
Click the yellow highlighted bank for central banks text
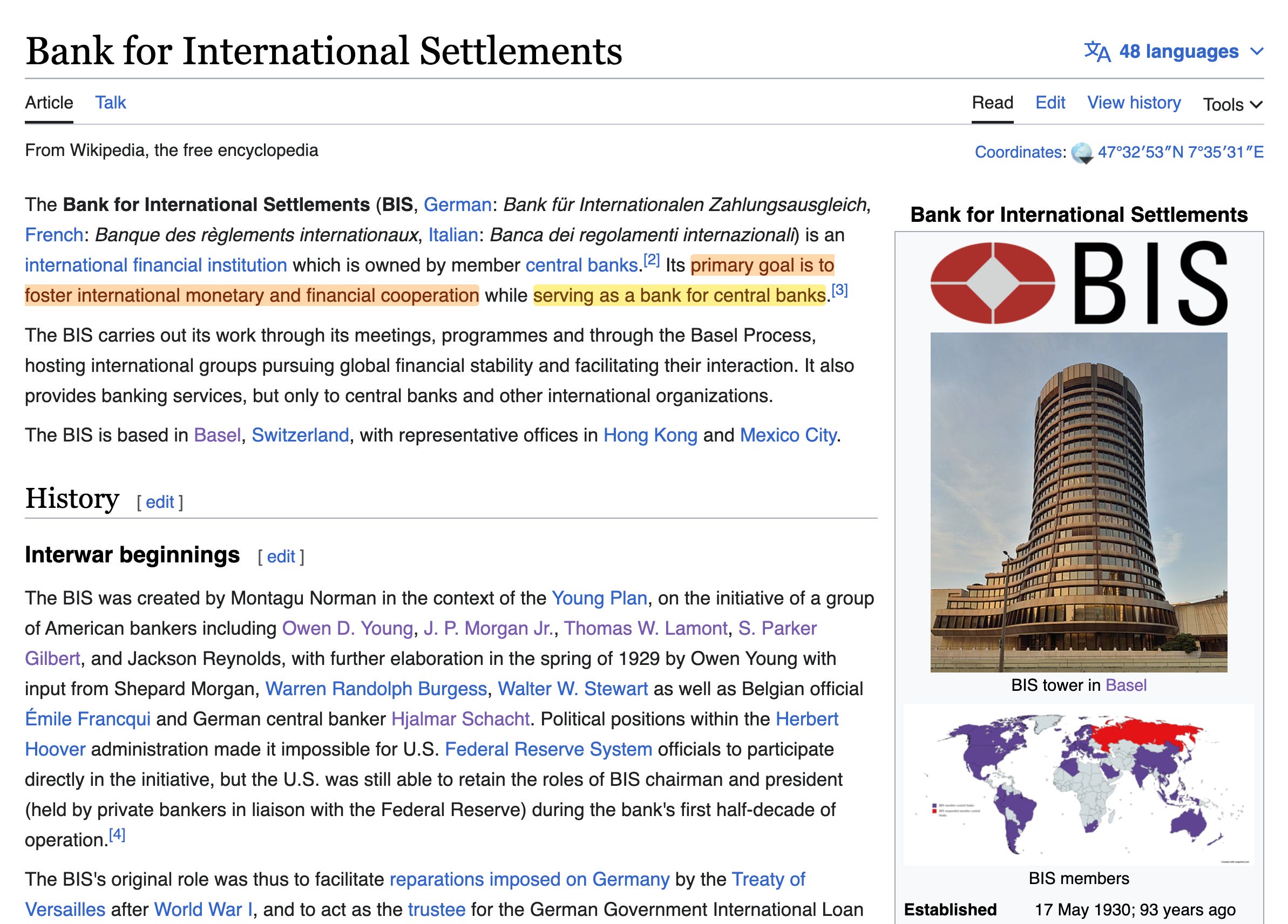(x=679, y=295)
